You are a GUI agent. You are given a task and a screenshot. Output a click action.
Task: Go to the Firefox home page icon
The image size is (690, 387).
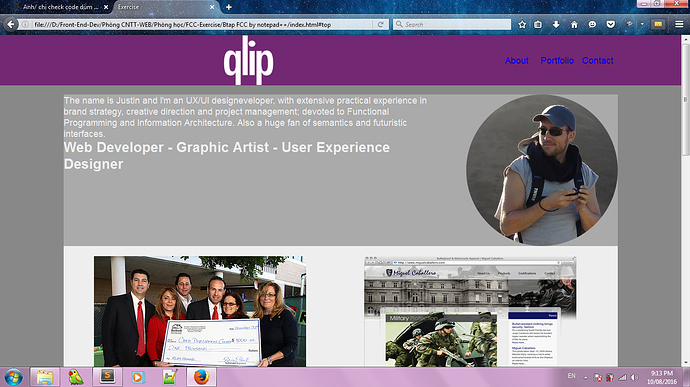tap(574, 25)
